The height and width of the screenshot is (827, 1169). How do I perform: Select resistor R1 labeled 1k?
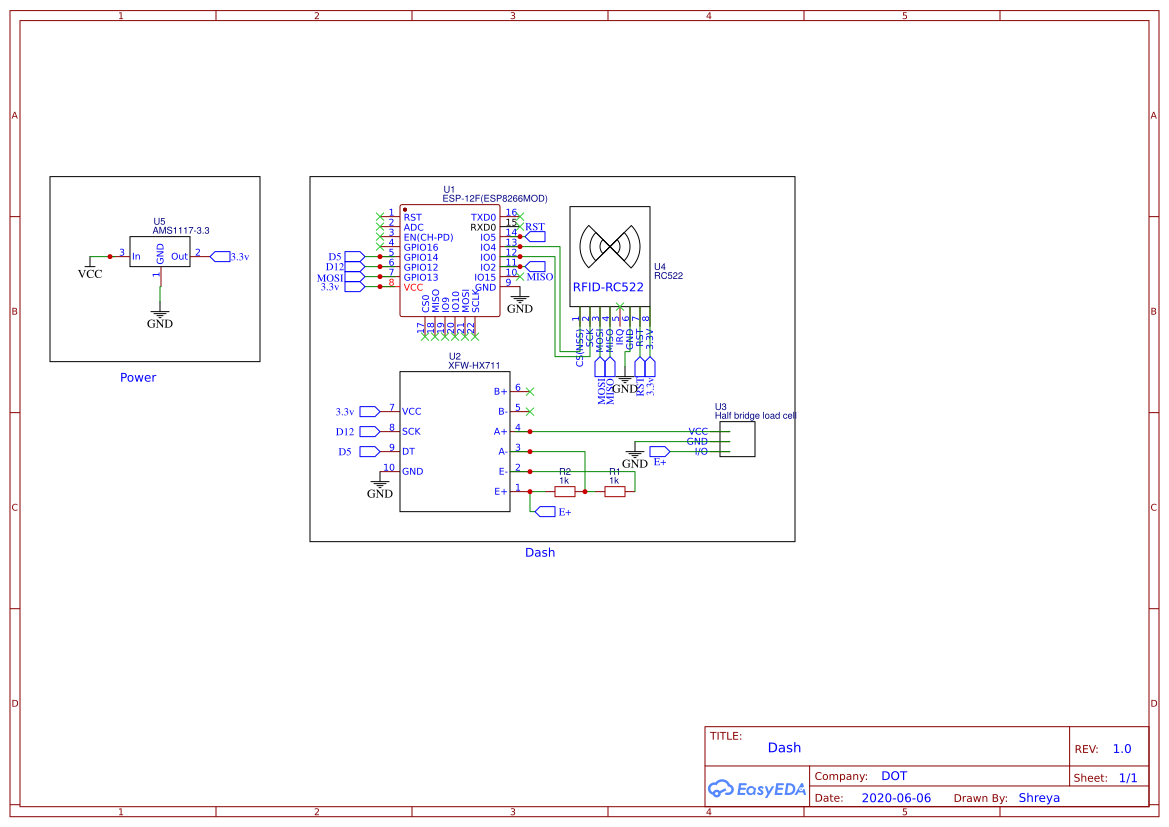tap(613, 490)
